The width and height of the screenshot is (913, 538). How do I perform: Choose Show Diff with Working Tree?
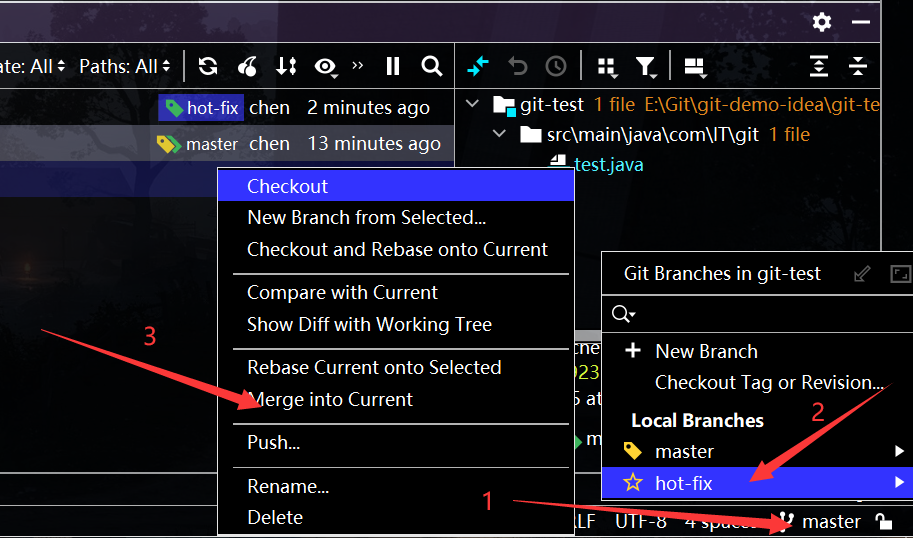click(396, 324)
